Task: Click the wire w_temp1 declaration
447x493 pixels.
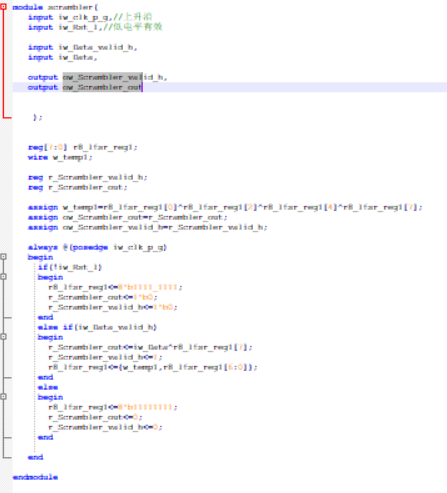Action: [x=60, y=157]
